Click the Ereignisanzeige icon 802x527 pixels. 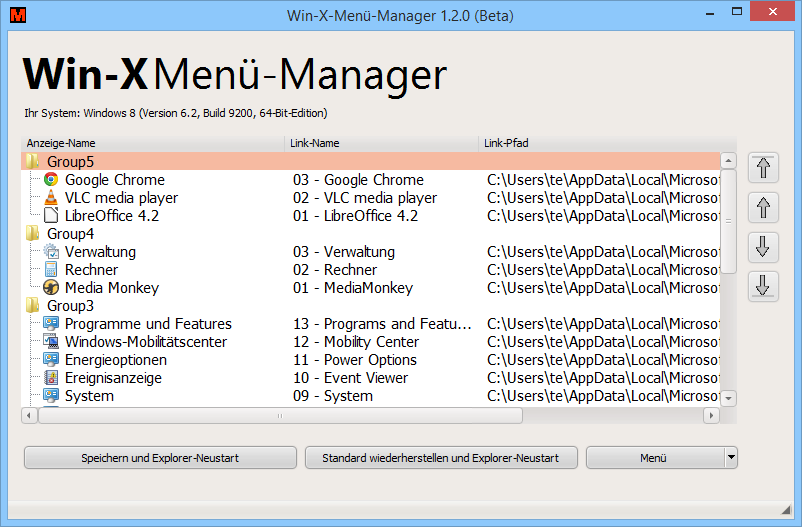pyautogui.click(x=51, y=378)
